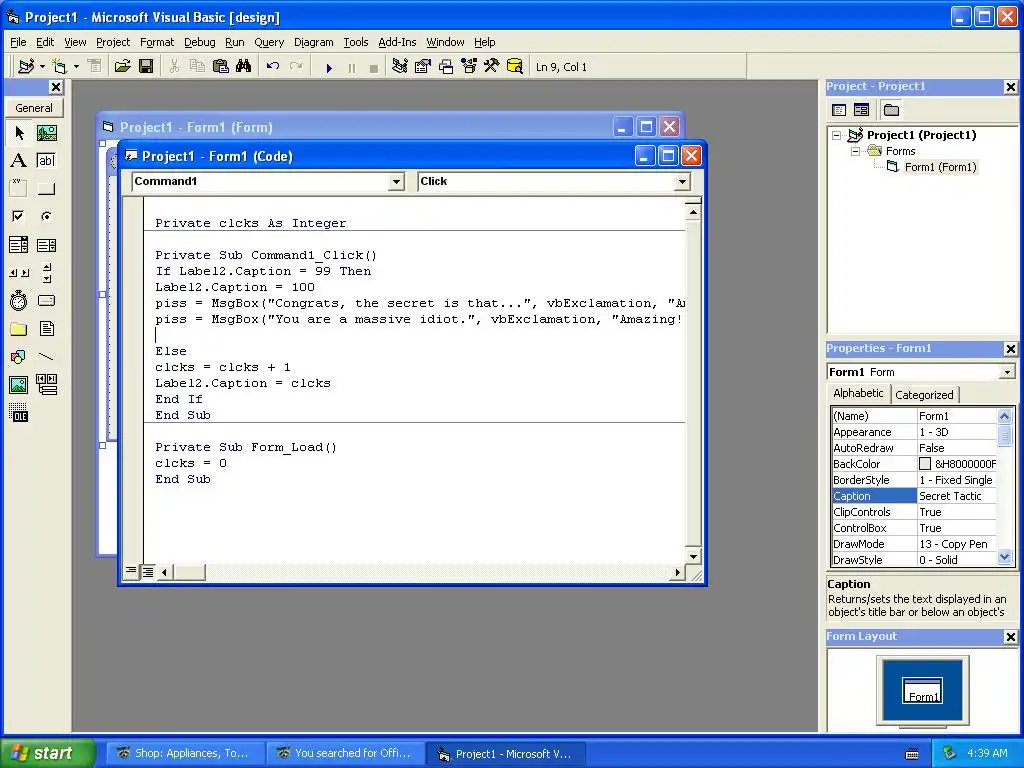The height and width of the screenshot is (768, 1024).
Task: Switch to Full Module View in the code window
Action: [x=148, y=572]
